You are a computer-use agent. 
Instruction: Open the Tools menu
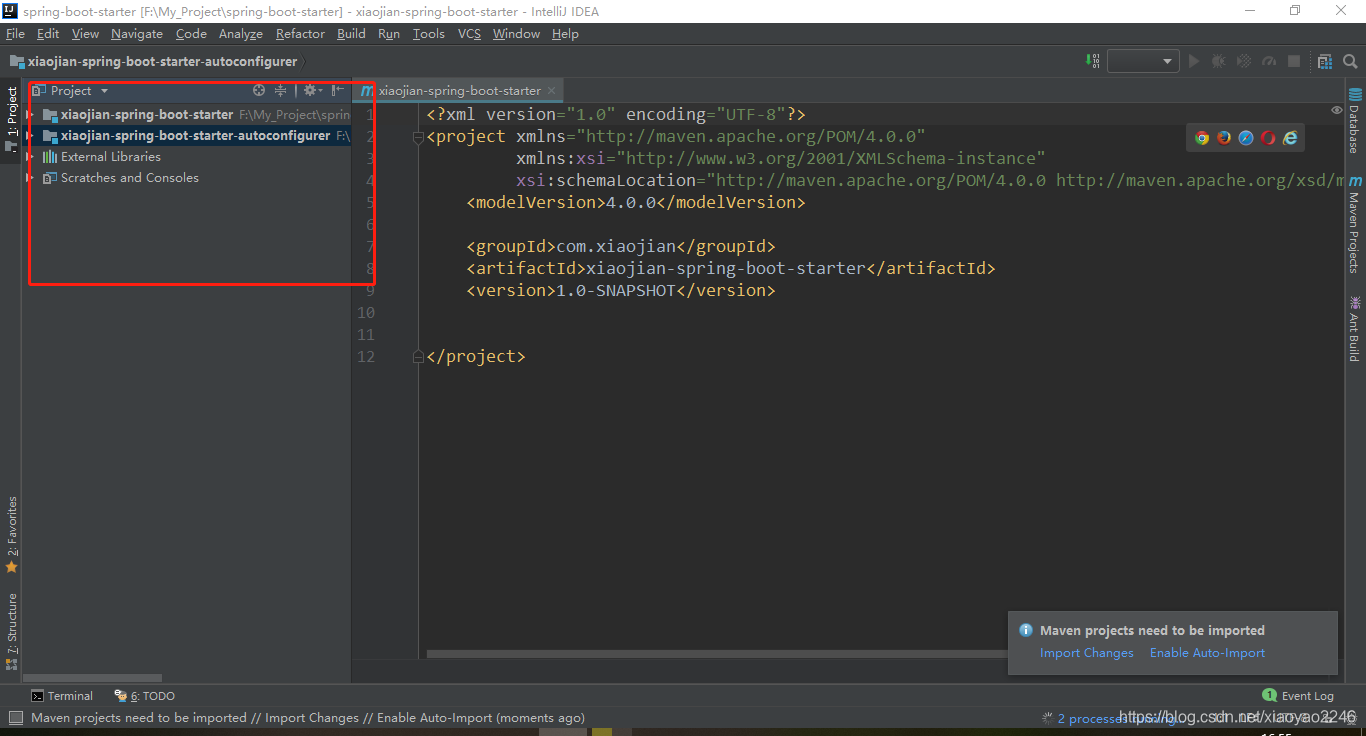click(428, 33)
